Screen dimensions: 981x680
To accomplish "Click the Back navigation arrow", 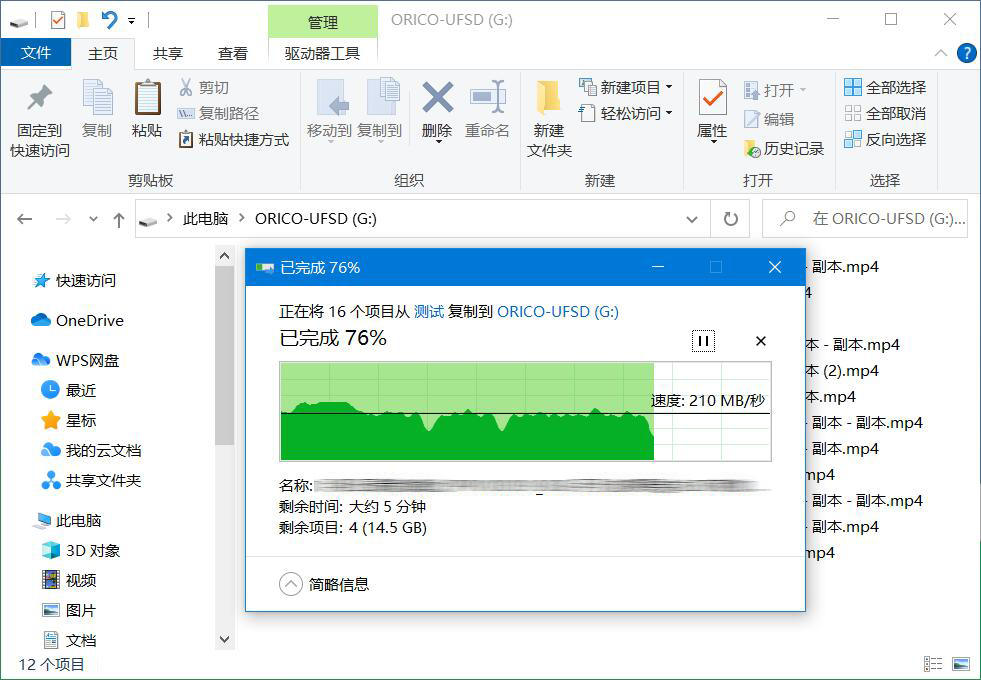I will tap(24, 219).
